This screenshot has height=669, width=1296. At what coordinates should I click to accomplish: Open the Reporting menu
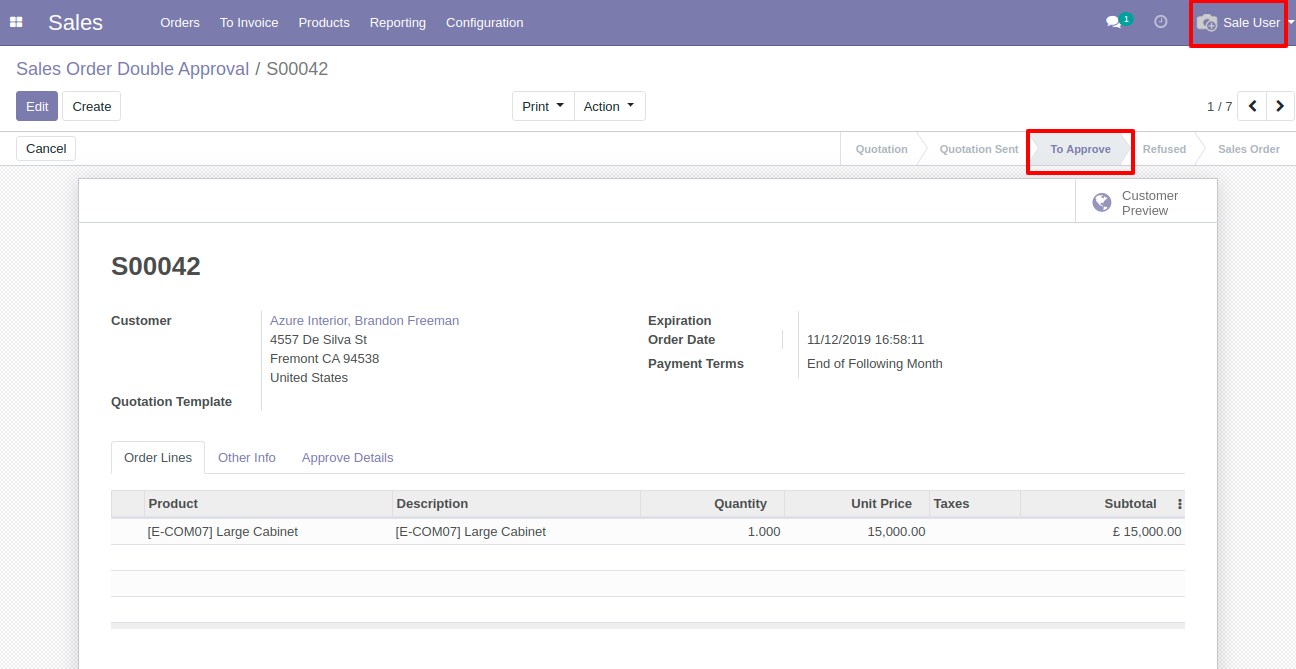click(397, 22)
